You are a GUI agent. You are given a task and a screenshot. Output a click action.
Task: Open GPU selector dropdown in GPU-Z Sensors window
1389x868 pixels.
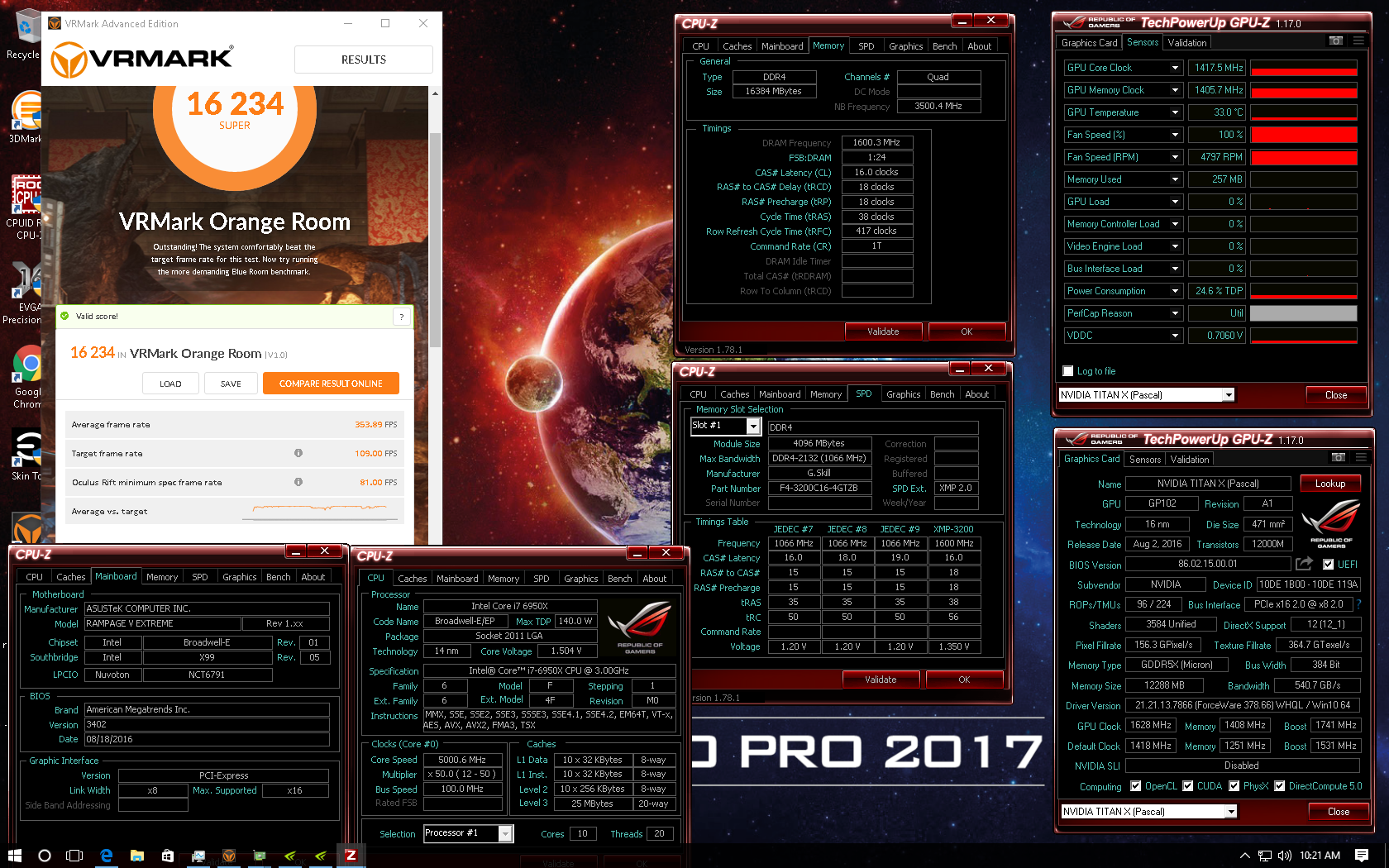pyautogui.click(x=1229, y=395)
